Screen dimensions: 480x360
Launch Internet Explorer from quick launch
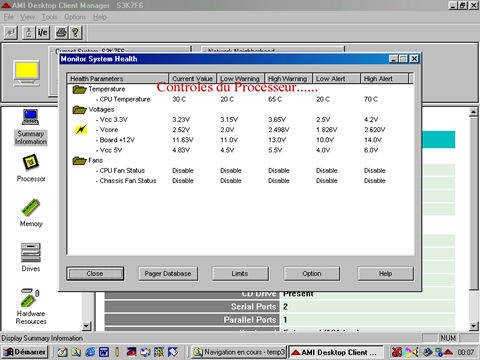coord(90,352)
